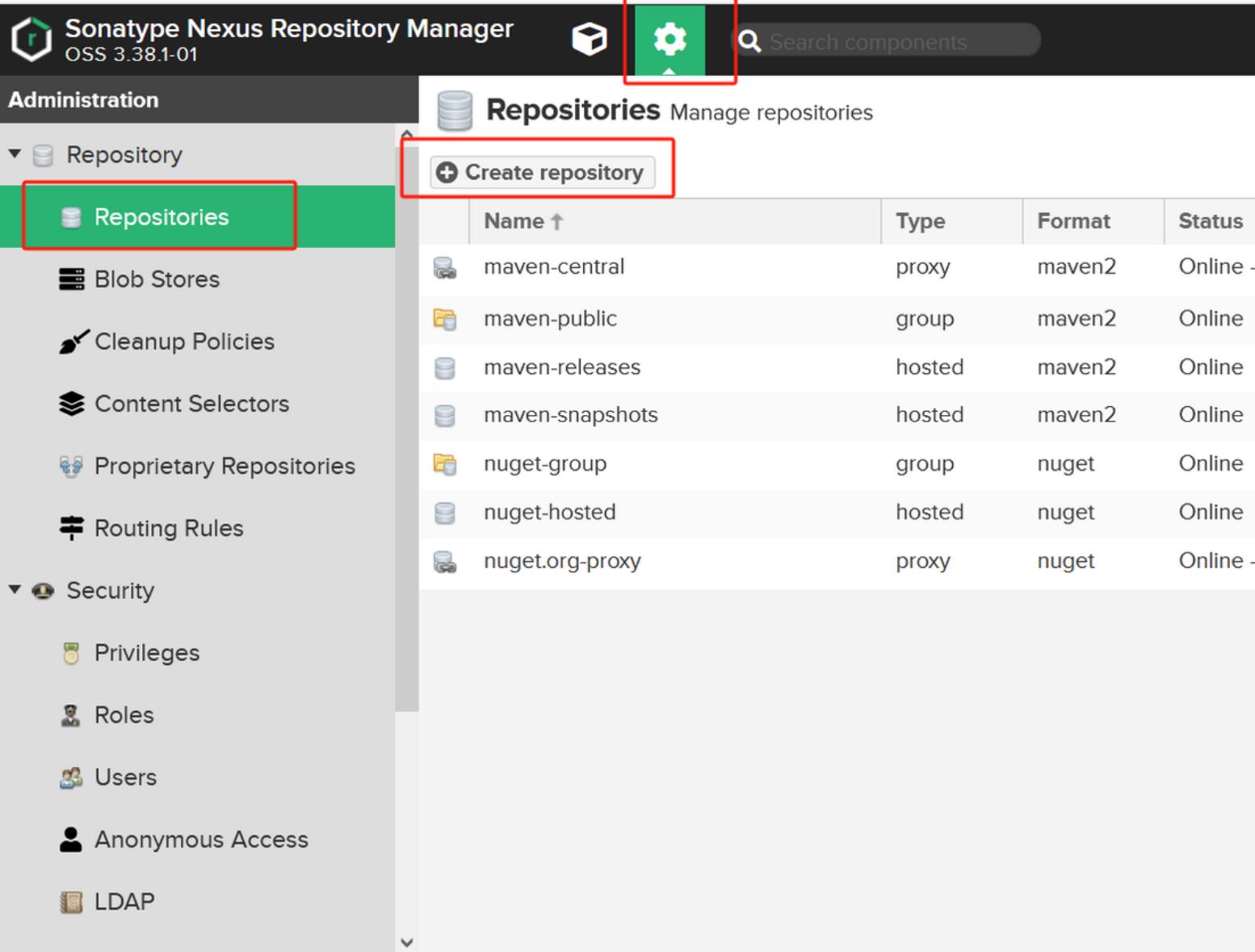Image resolution: width=1255 pixels, height=952 pixels.
Task: Sort by the Status column header
Action: coord(1210,221)
